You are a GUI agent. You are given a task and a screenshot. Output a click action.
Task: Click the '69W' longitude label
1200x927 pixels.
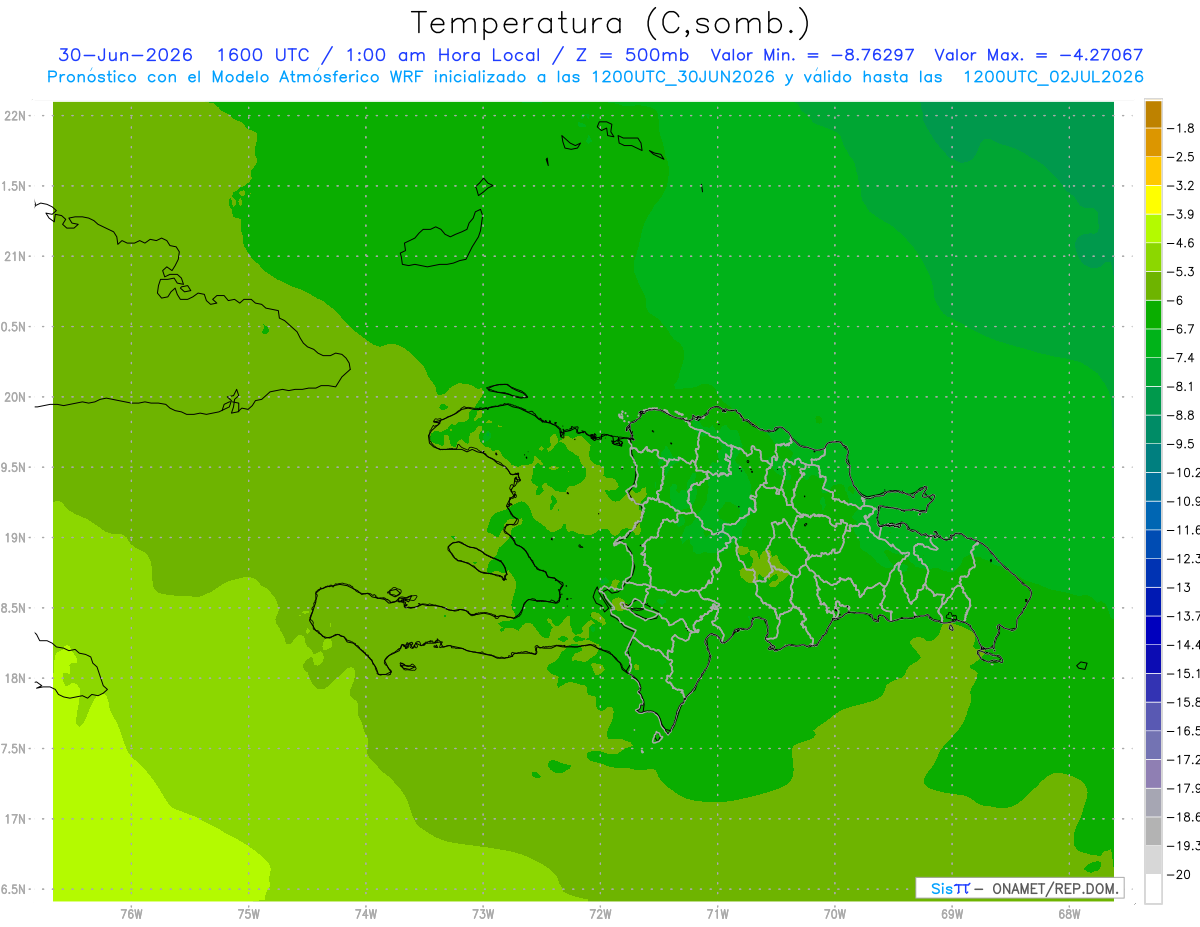pyautogui.click(x=952, y=914)
